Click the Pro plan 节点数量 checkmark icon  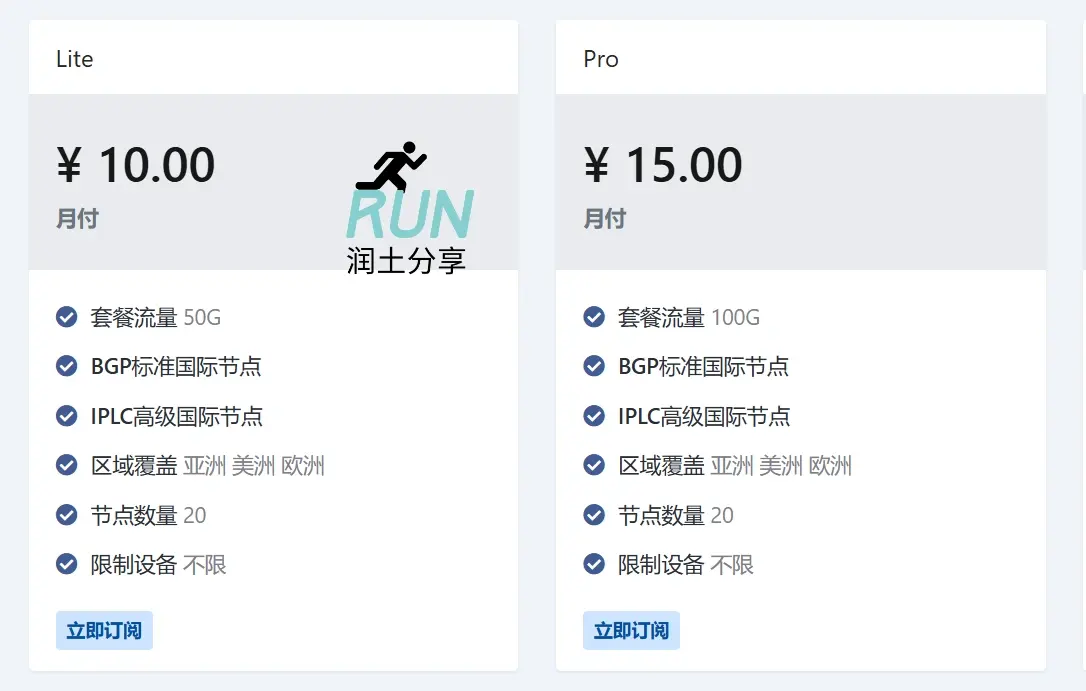point(594,515)
